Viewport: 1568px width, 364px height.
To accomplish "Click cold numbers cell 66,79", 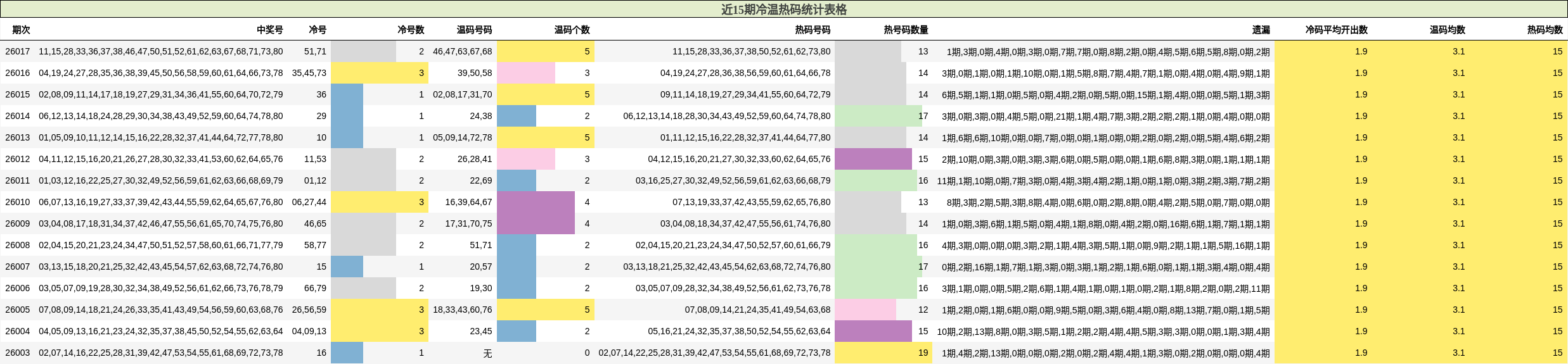I will (315, 288).
